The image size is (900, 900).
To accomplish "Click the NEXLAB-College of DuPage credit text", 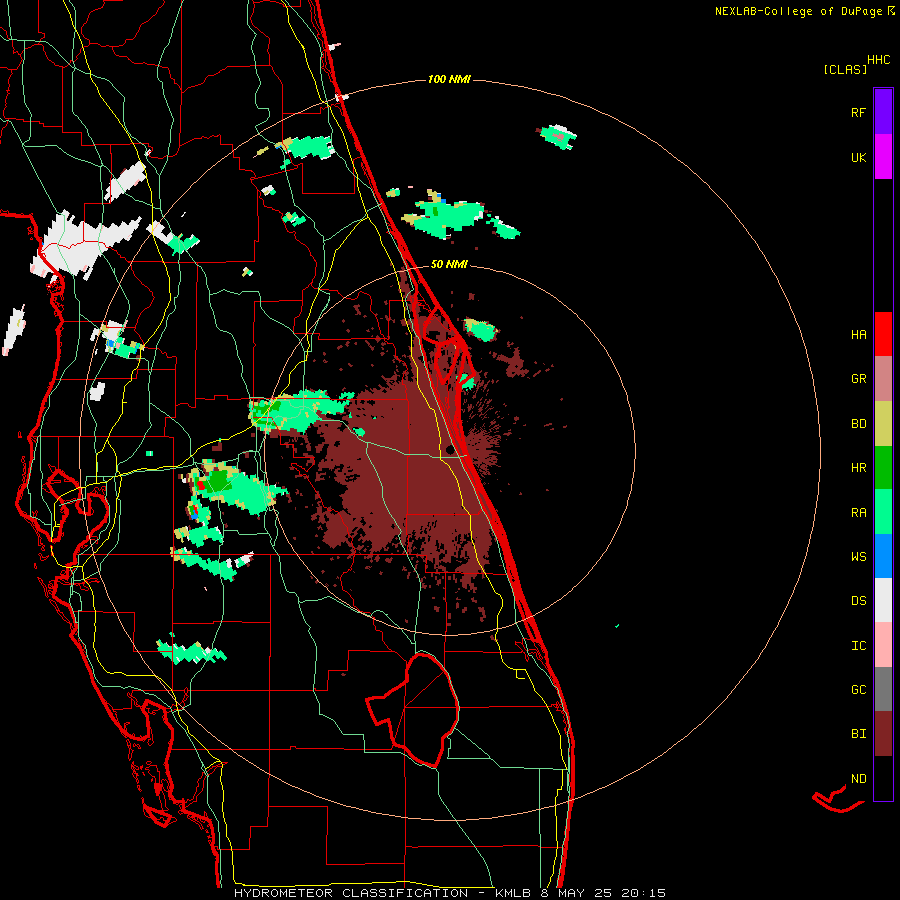I will [798, 11].
